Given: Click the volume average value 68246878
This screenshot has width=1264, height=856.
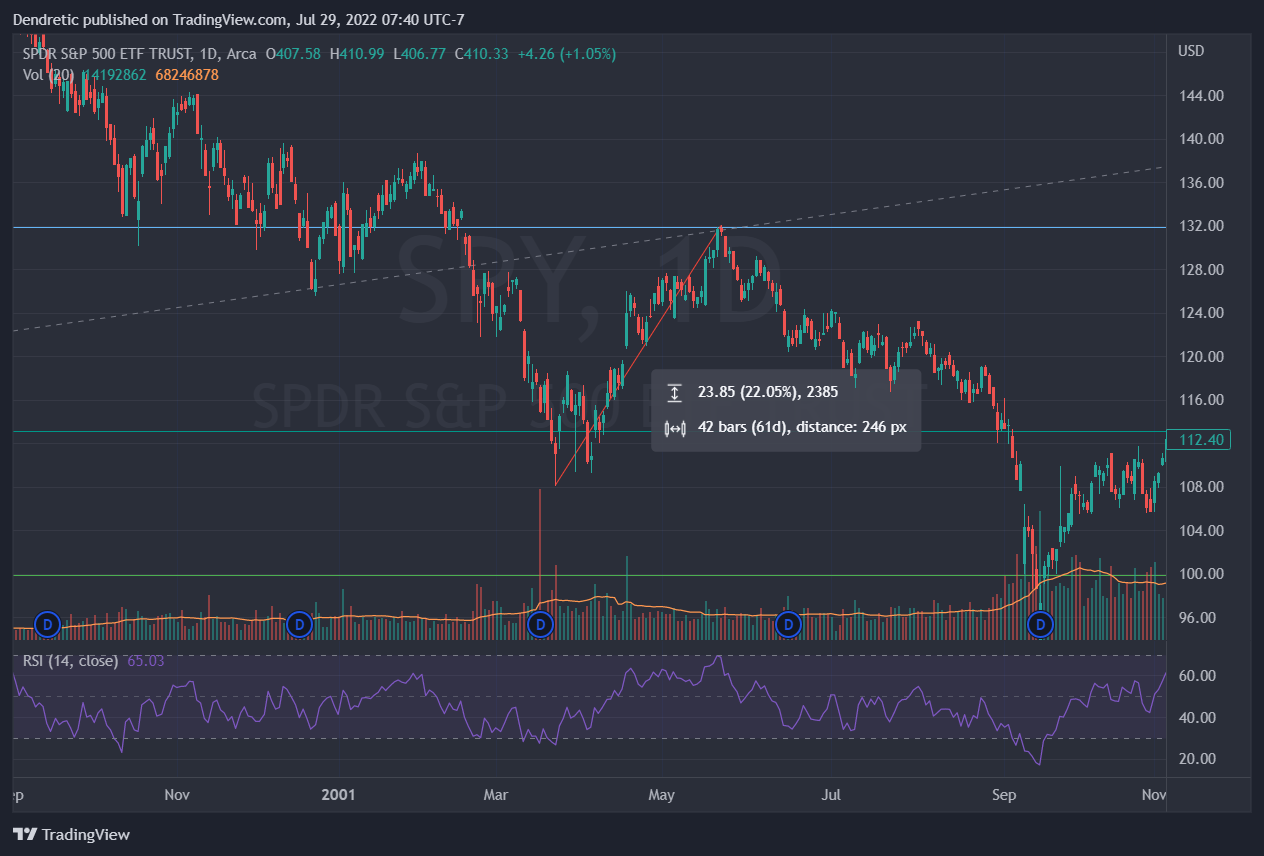Looking at the screenshot, I should click(x=186, y=75).
